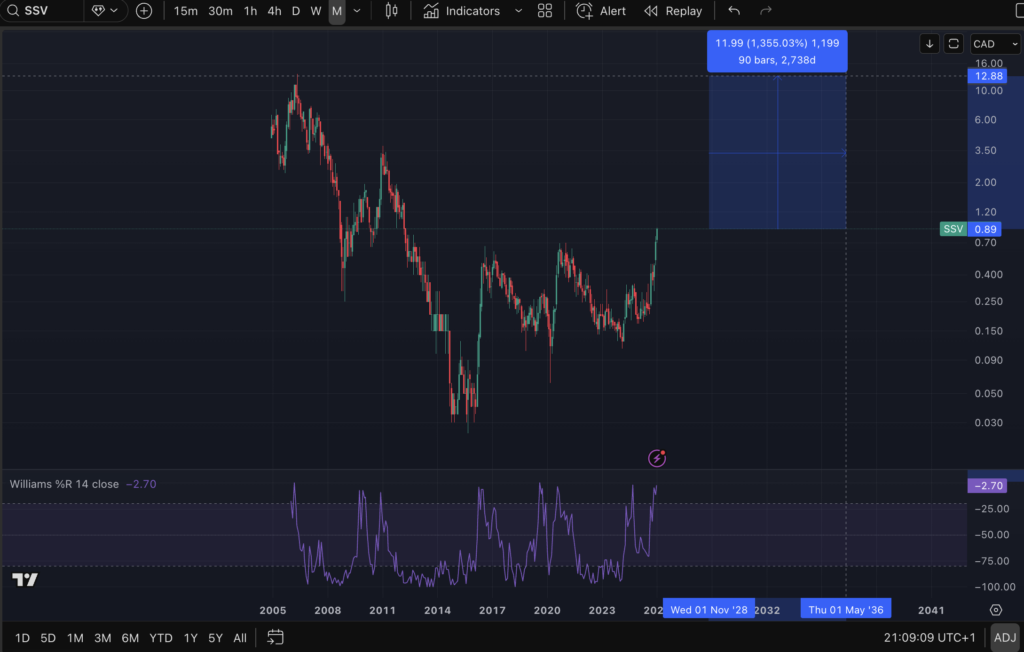Open the layout templates grid icon
Image resolution: width=1024 pixels, height=652 pixels.
pos(544,11)
